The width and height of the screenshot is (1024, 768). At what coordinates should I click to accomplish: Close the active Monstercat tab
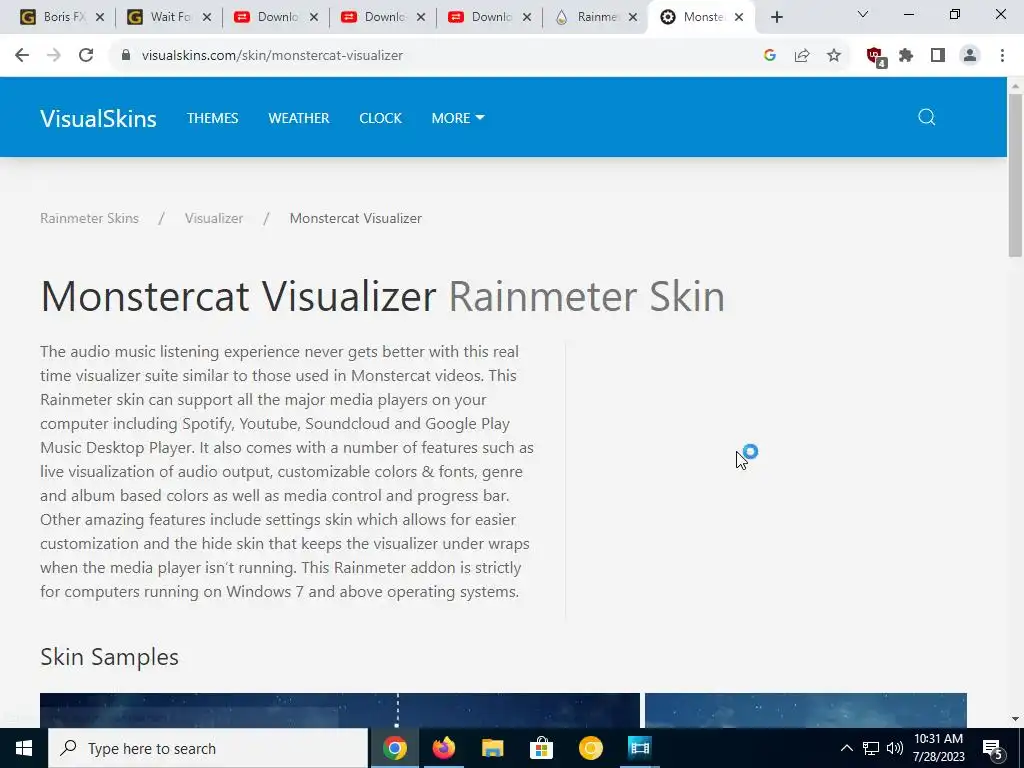pyautogui.click(x=739, y=18)
